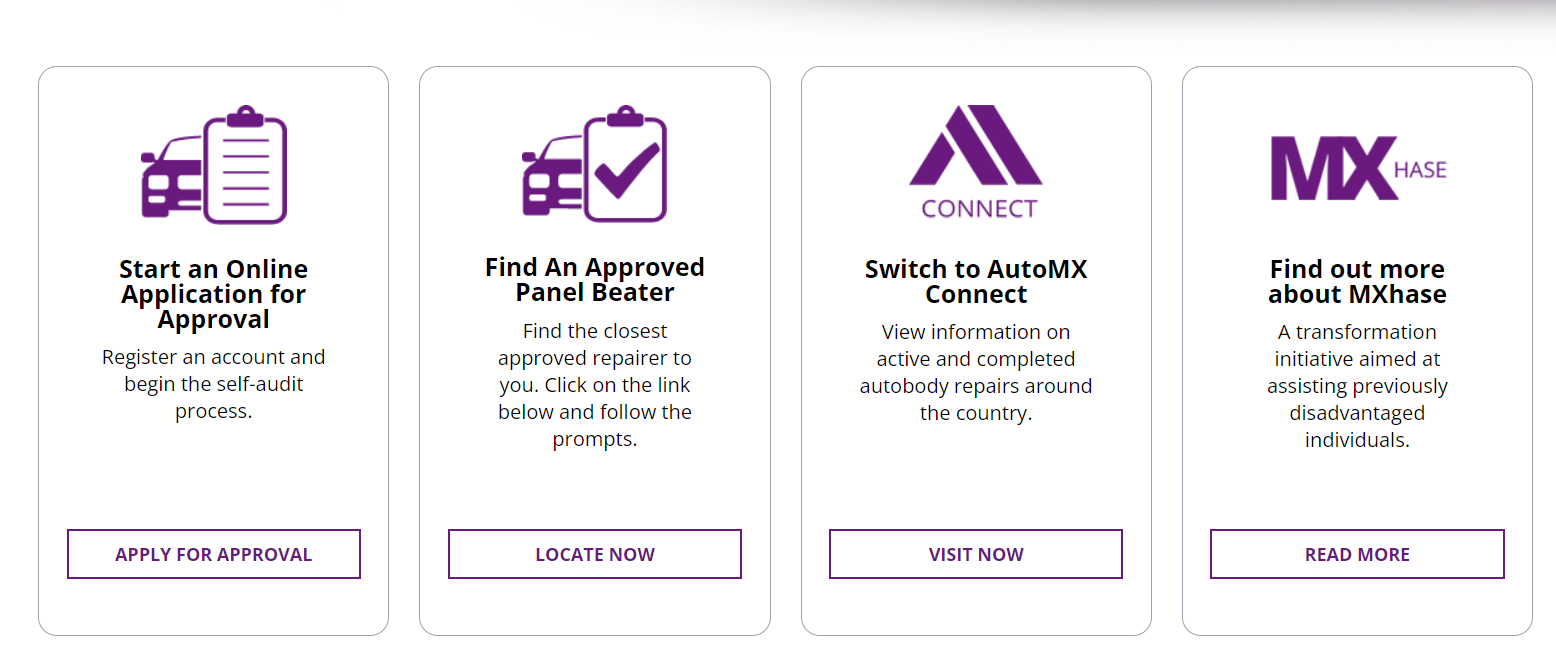Click the APPLY FOR APPROVAL button
Screen dimensions: 1556x655
pyautogui.click(x=213, y=553)
